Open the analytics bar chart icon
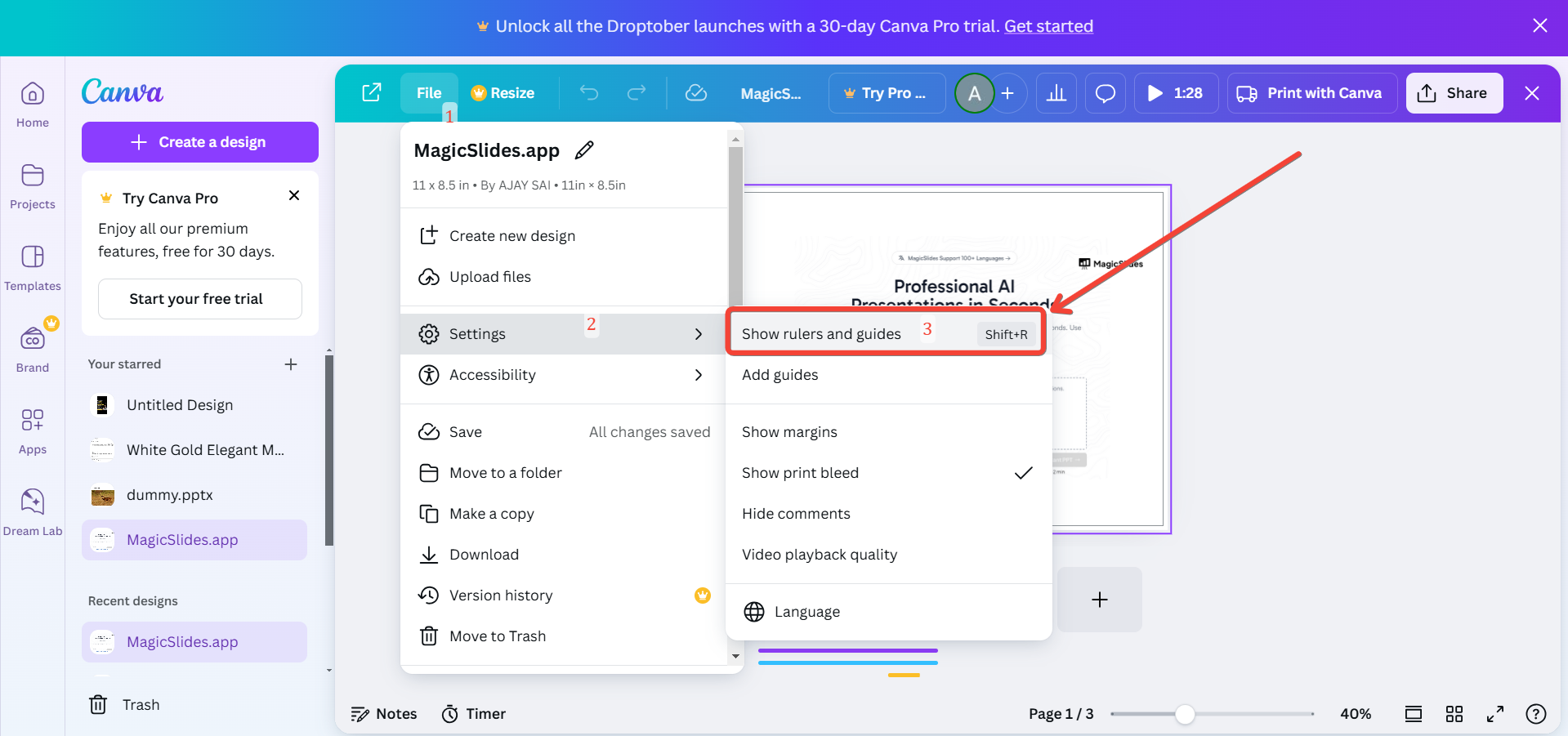The width and height of the screenshot is (1568, 736). click(x=1057, y=93)
